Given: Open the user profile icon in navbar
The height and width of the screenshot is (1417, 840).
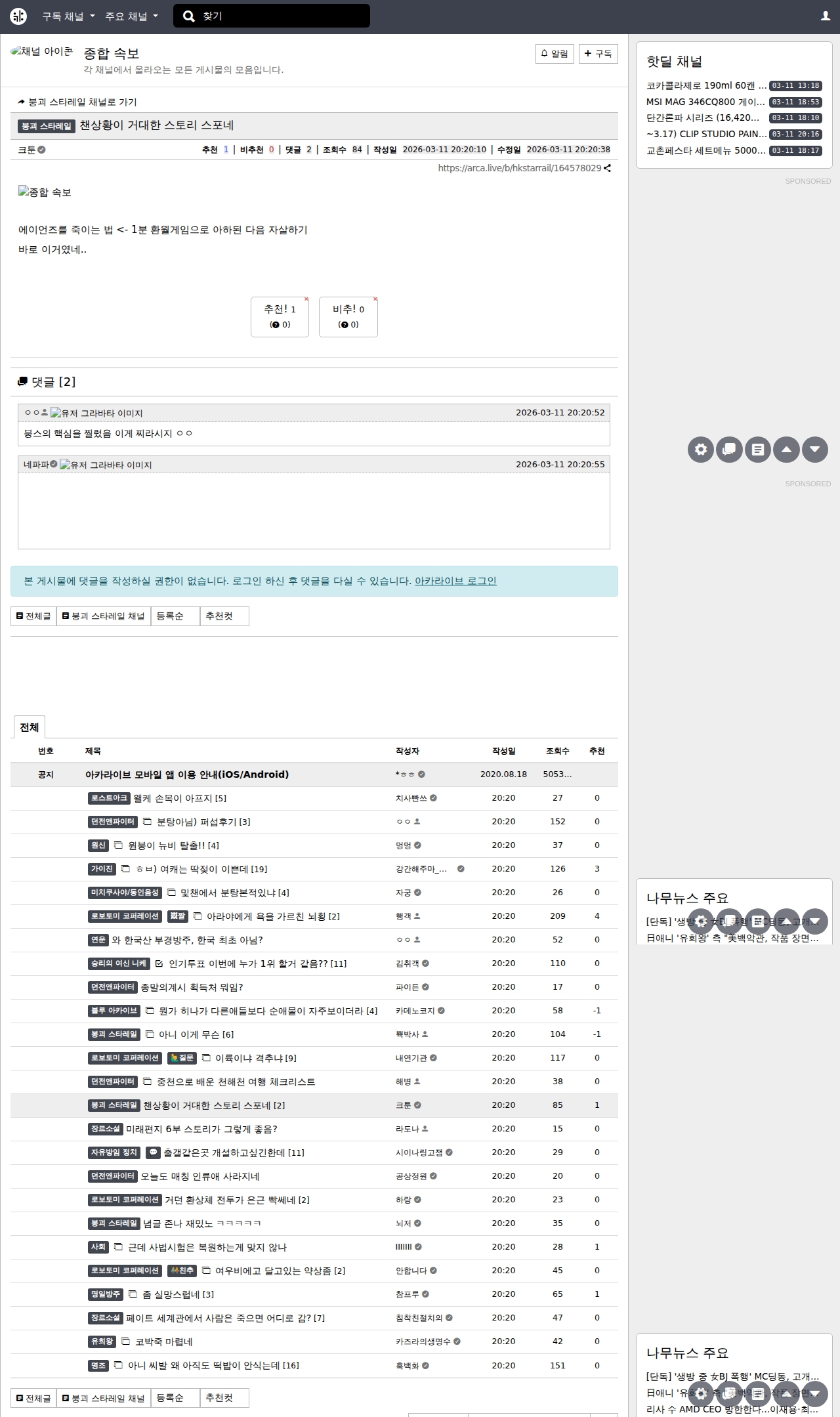Looking at the screenshot, I should coord(826,16).
